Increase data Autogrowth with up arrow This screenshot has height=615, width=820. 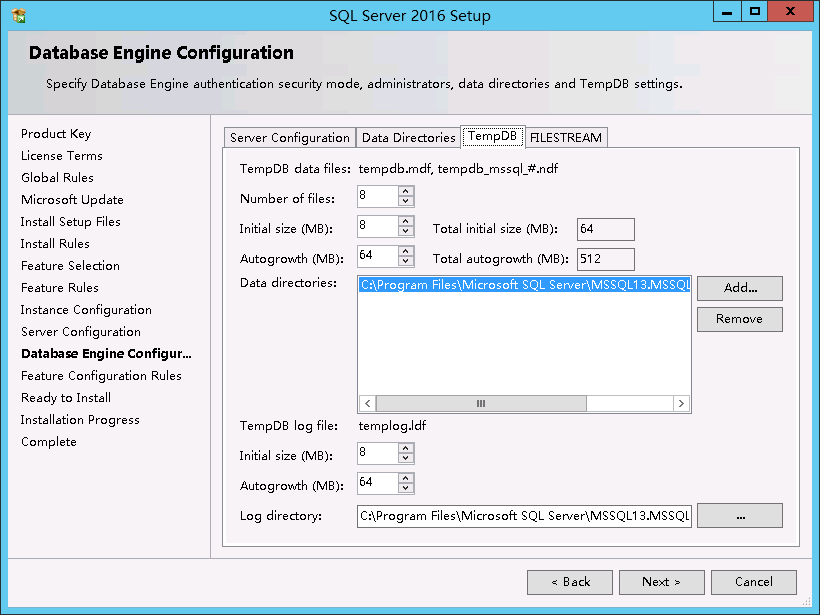tap(406, 251)
